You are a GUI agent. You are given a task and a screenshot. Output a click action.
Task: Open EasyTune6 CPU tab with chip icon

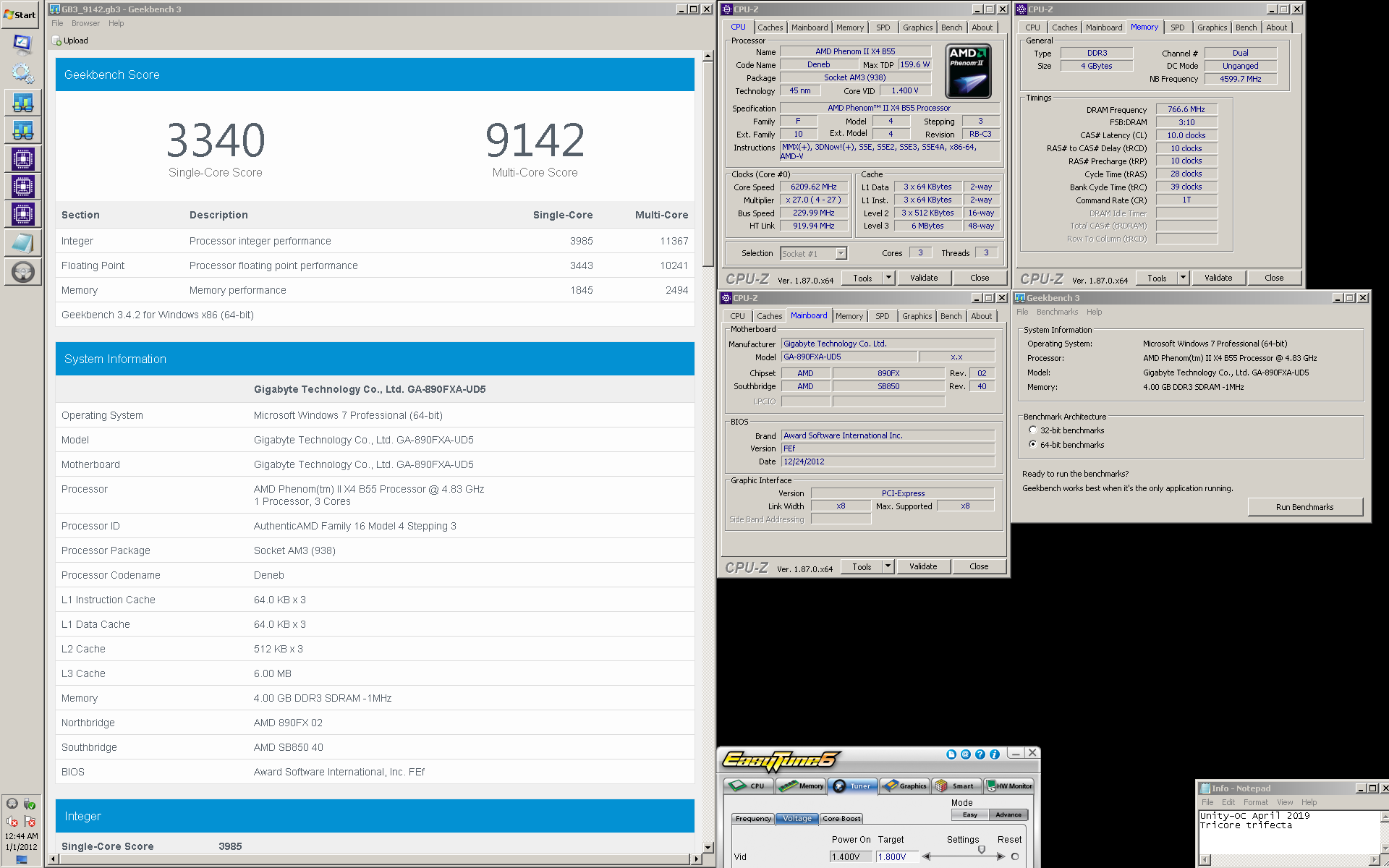[749, 786]
